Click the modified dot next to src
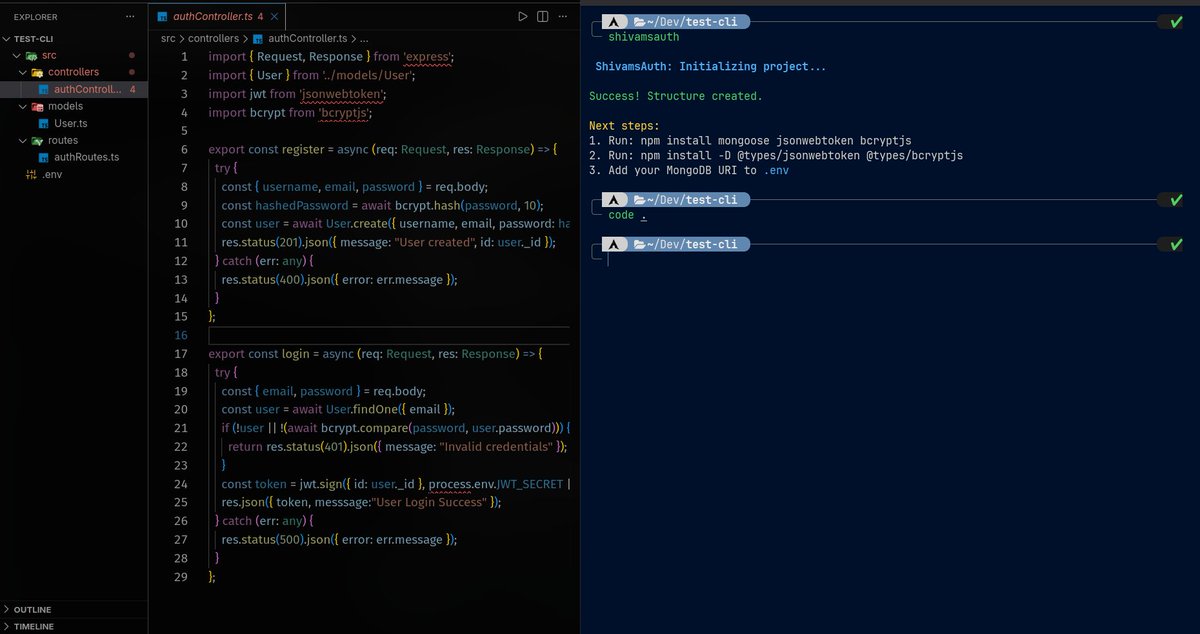The width and height of the screenshot is (1200, 634). click(x=130, y=57)
